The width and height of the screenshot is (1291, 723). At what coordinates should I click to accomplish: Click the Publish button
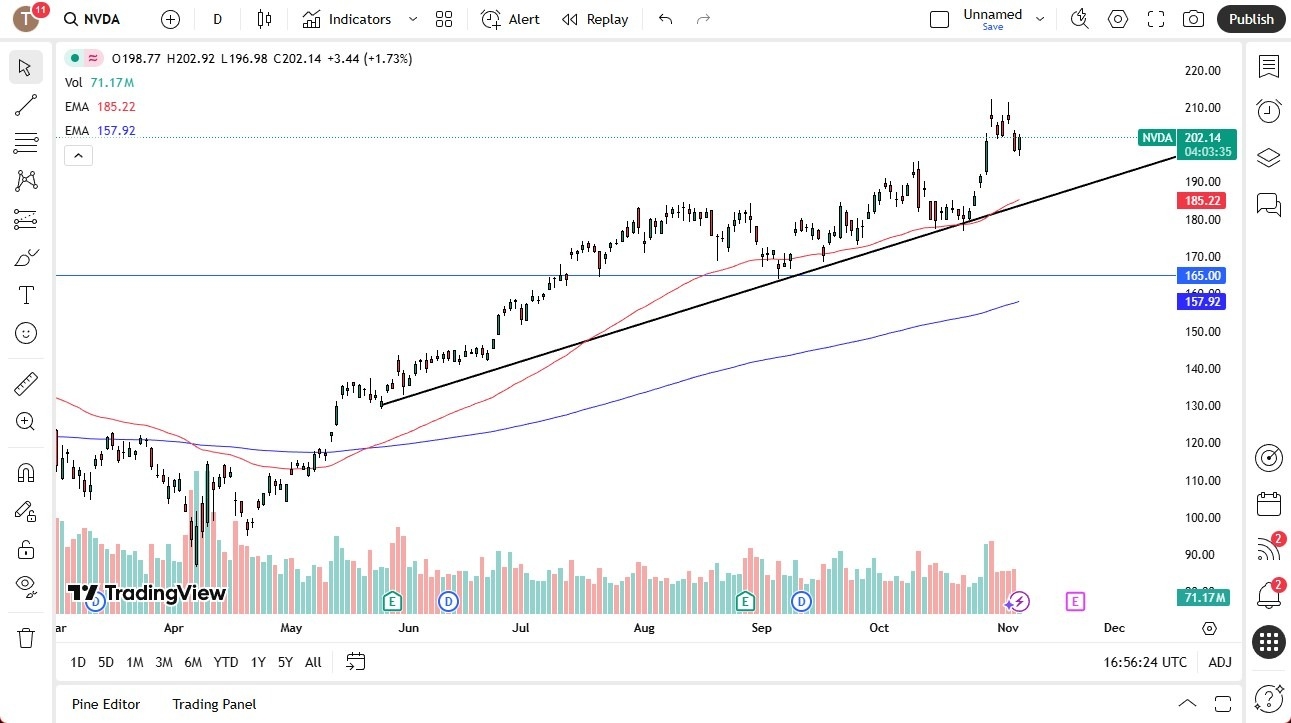click(1250, 19)
